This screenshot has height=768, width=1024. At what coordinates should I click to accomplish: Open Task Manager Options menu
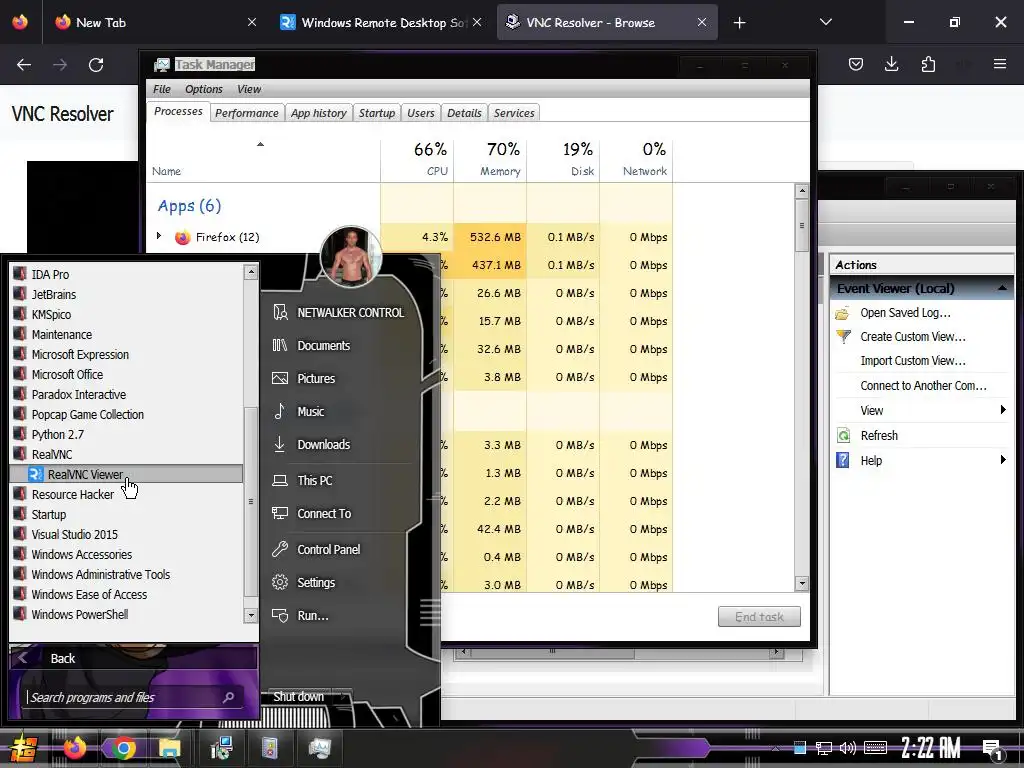[x=204, y=89]
